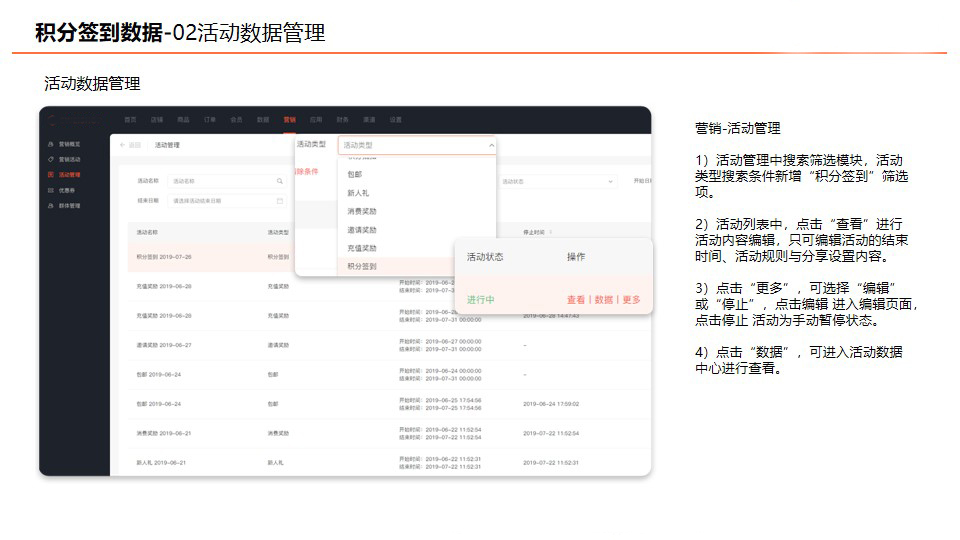The height and width of the screenshot is (540, 960).
Task: Choose 充值奖励 in the activity type list
Action: [362, 248]
